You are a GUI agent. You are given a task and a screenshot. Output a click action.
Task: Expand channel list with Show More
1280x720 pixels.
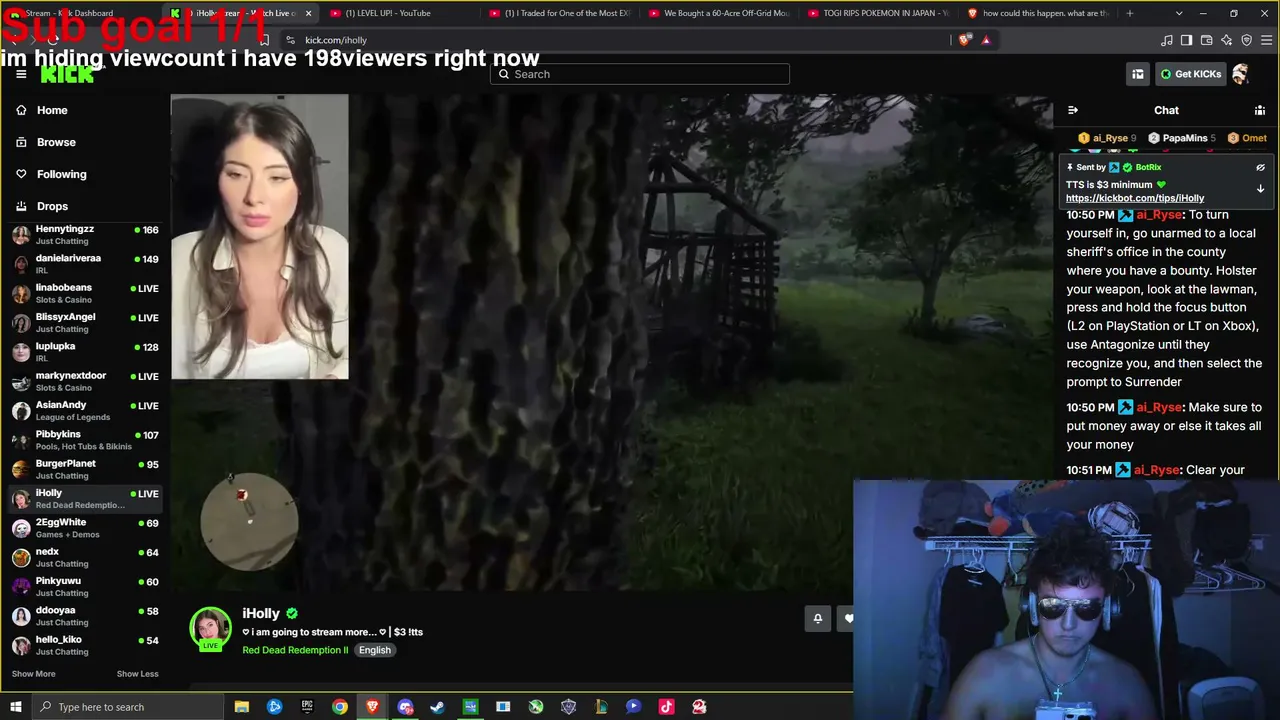pos(34,674)
